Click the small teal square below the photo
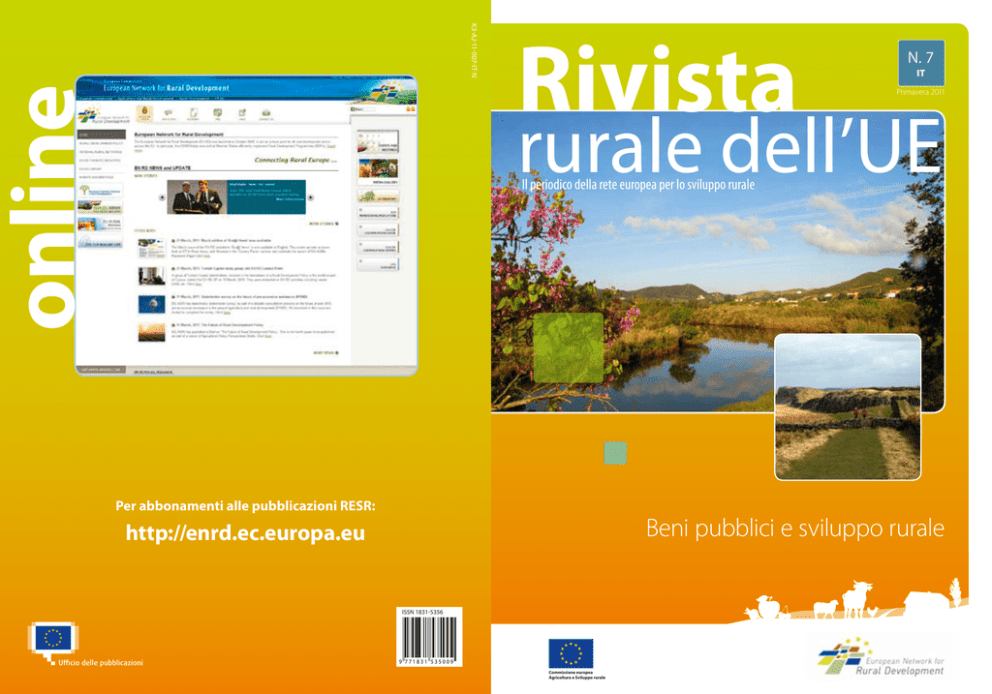Viewport: 992px width, 694px height. 615,453
